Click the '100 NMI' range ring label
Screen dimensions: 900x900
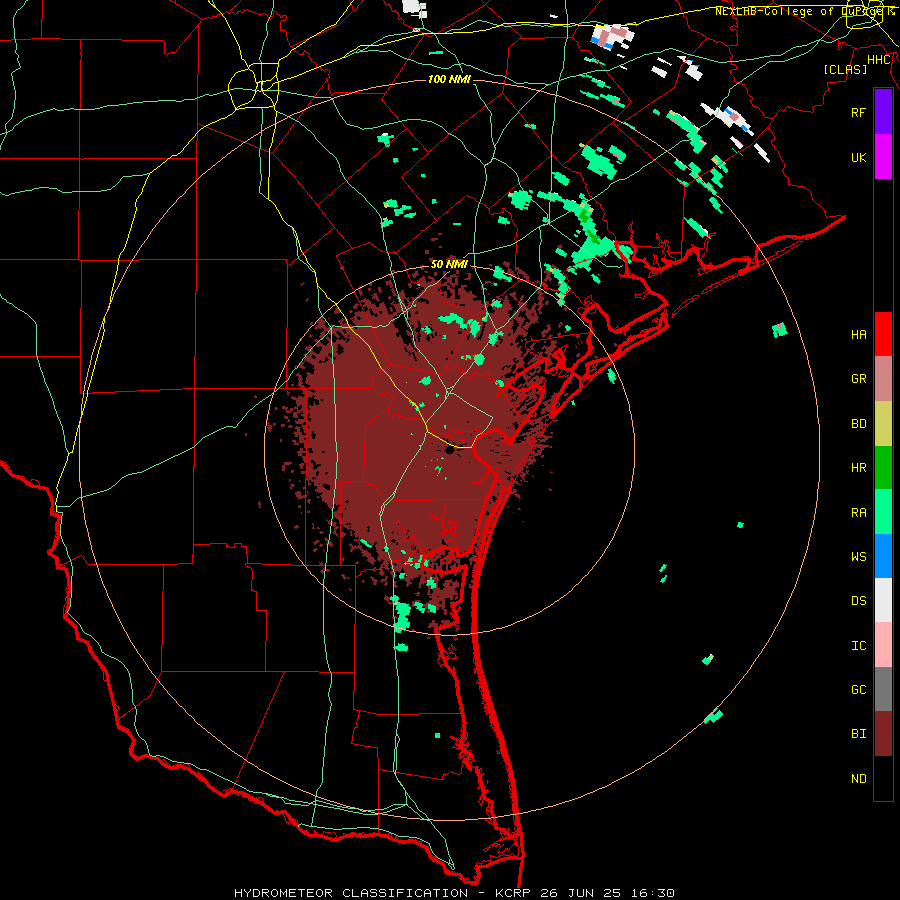pos(449,79)
